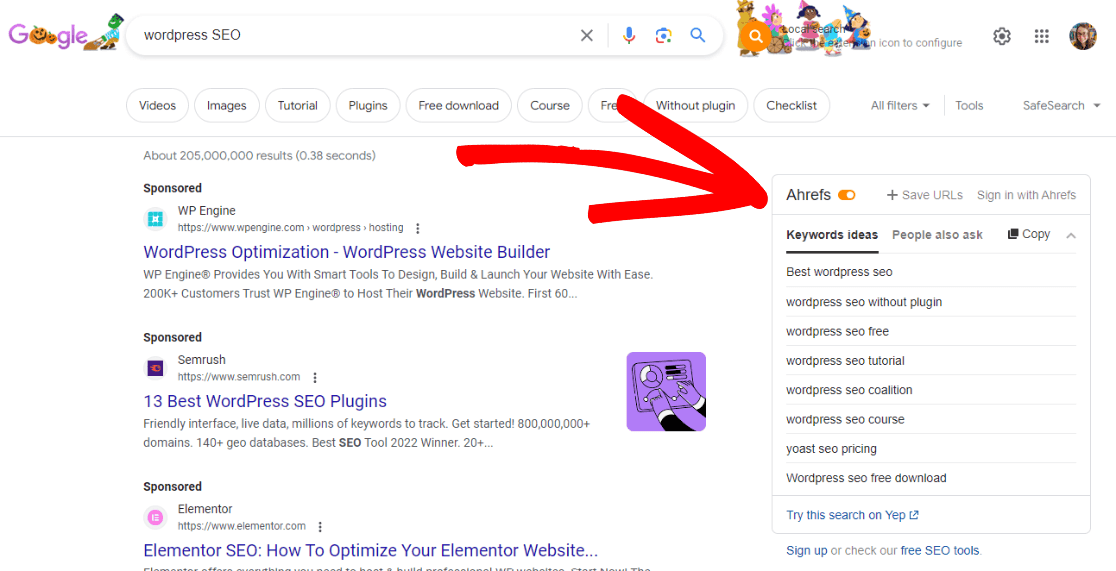
Task: Open Google Lens image search icon
Action: pyautogui.click(x=663, y=36)
